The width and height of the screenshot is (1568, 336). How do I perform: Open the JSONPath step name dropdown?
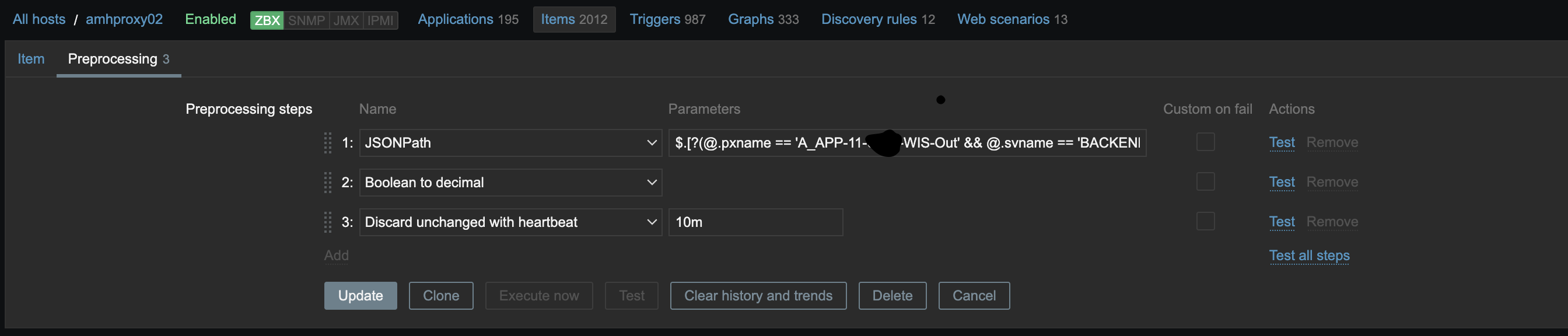[510, 143]
